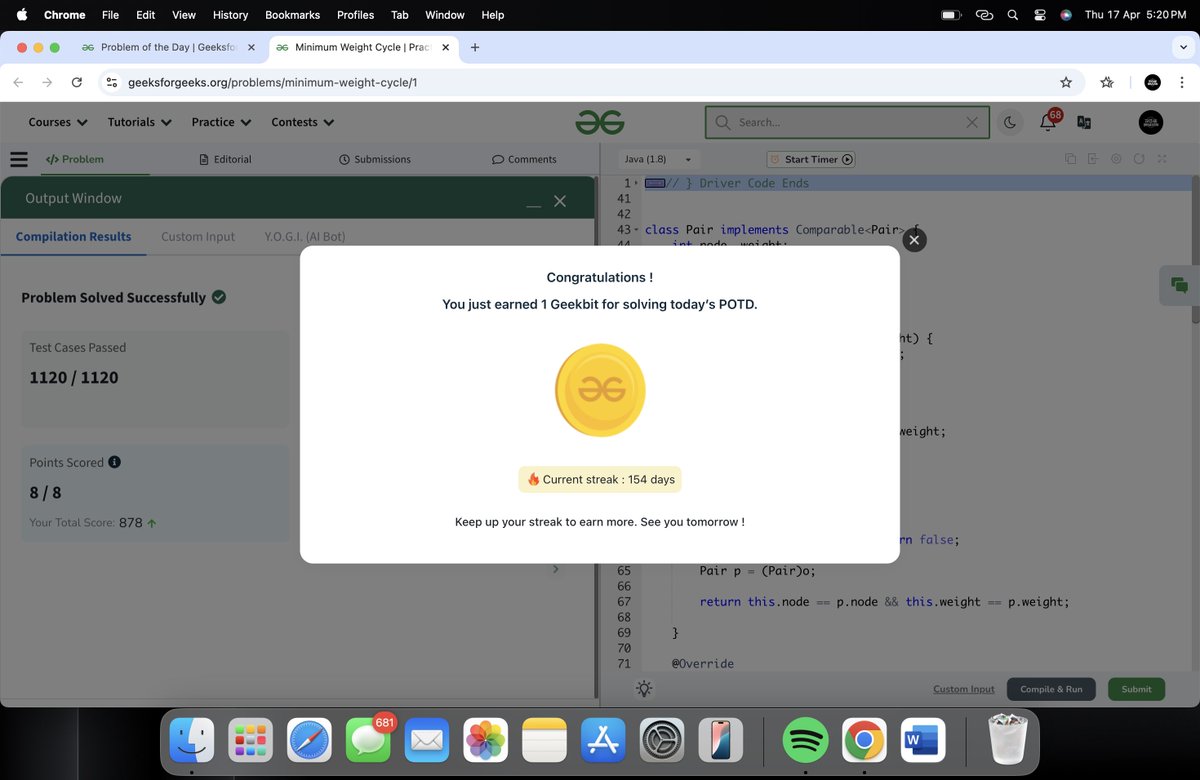1200x780 pixels.
Task: Open Finder from the Dock
Action: coord(192,741)
